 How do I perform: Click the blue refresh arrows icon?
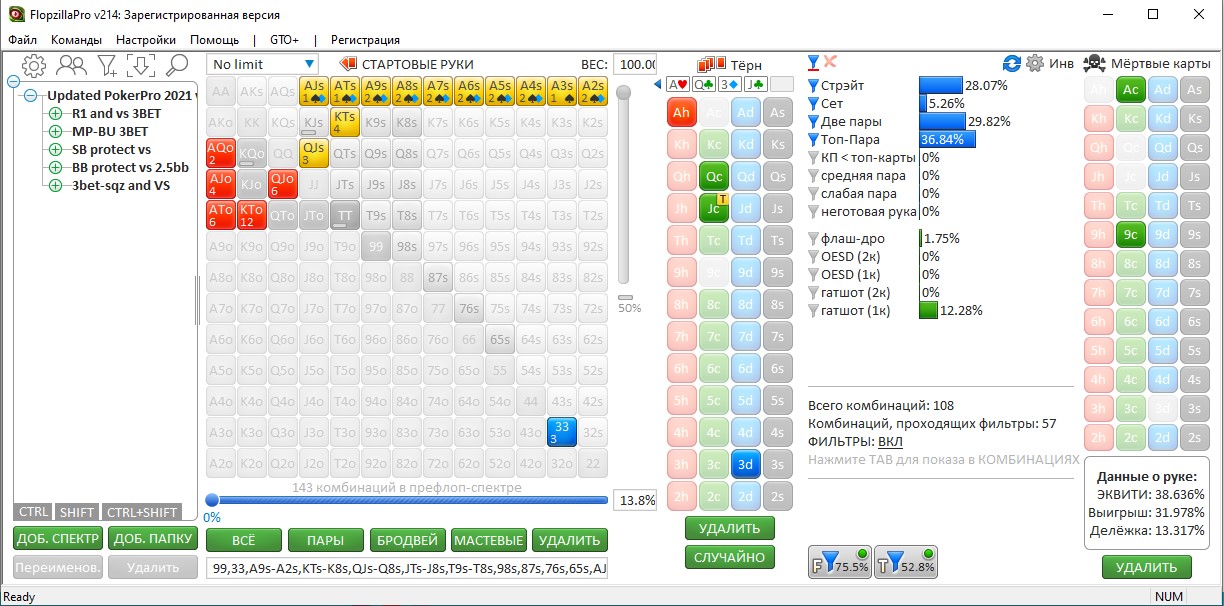1012,63
